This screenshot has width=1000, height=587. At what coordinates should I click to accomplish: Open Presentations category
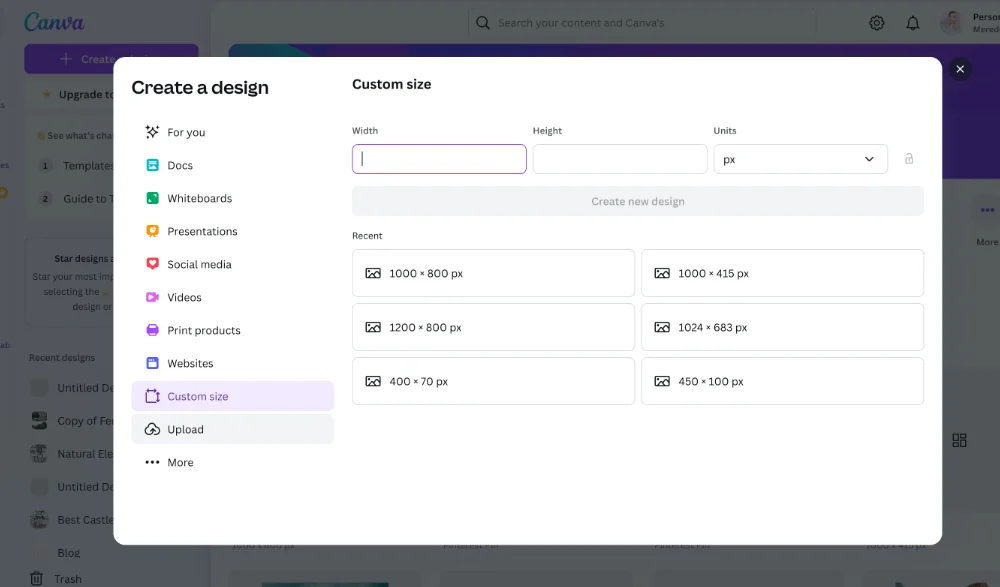click(232, 231)
